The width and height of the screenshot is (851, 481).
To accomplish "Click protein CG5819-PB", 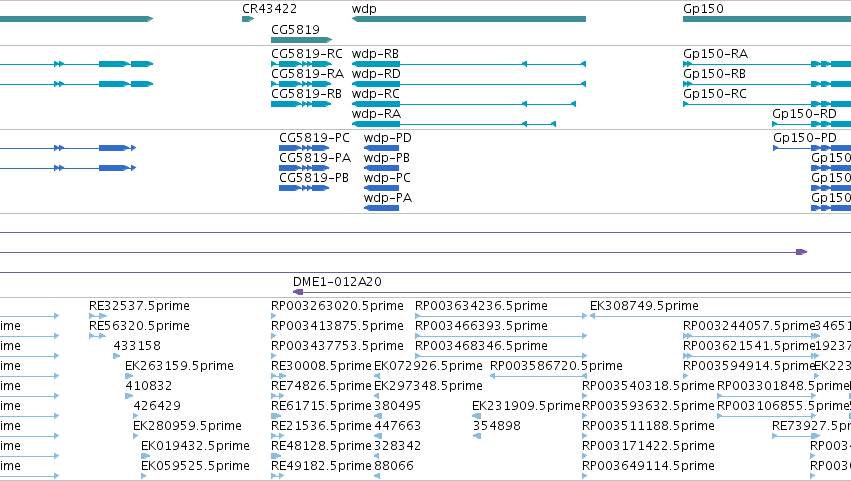I will 304,188.
